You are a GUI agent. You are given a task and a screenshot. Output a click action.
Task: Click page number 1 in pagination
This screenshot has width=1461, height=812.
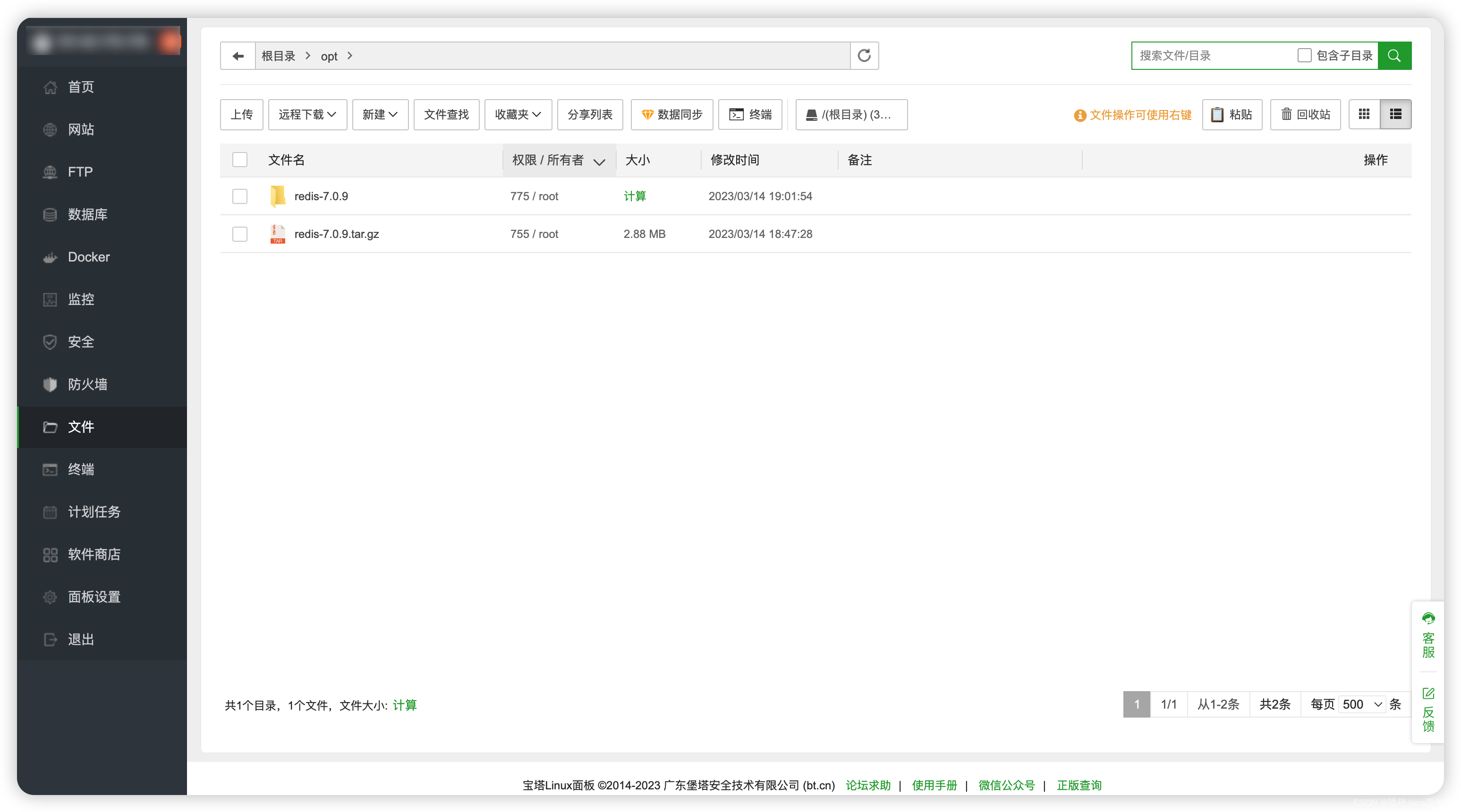(1137, 704)
